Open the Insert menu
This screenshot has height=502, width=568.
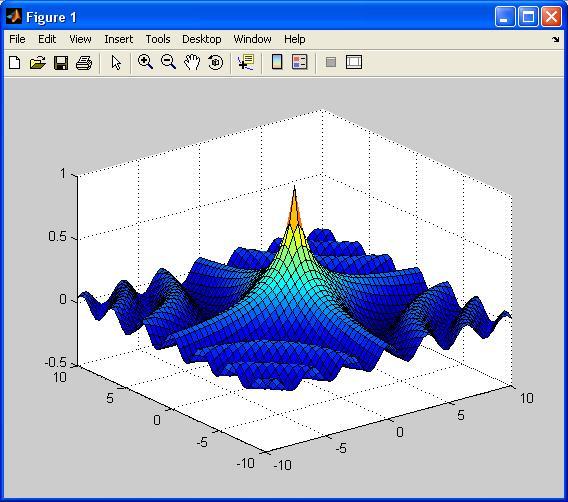pyautogui.click(x=118, y=39)
